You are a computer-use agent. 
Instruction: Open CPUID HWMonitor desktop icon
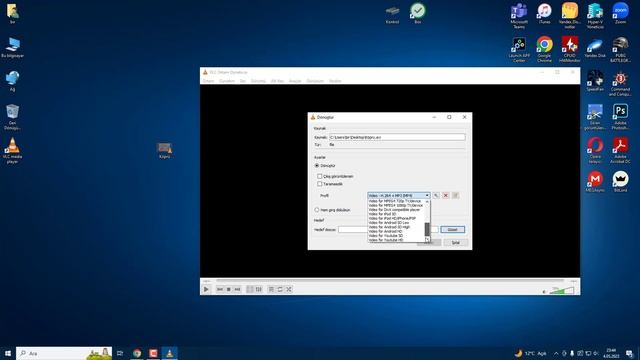(570, 49)
